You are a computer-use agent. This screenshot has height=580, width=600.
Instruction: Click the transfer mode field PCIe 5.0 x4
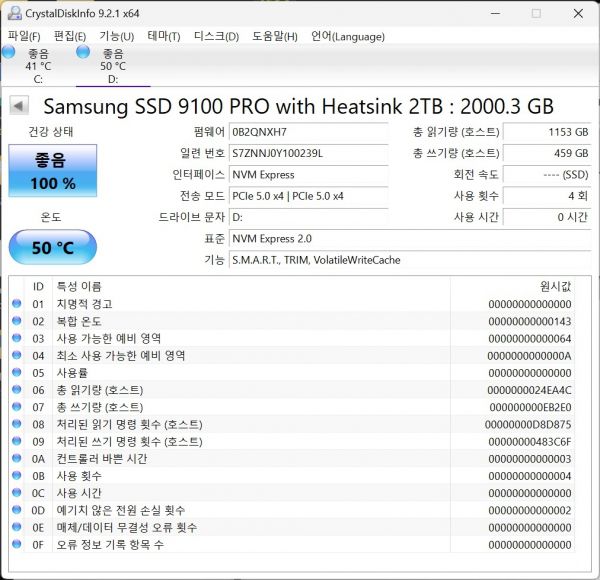coord(308,196)
